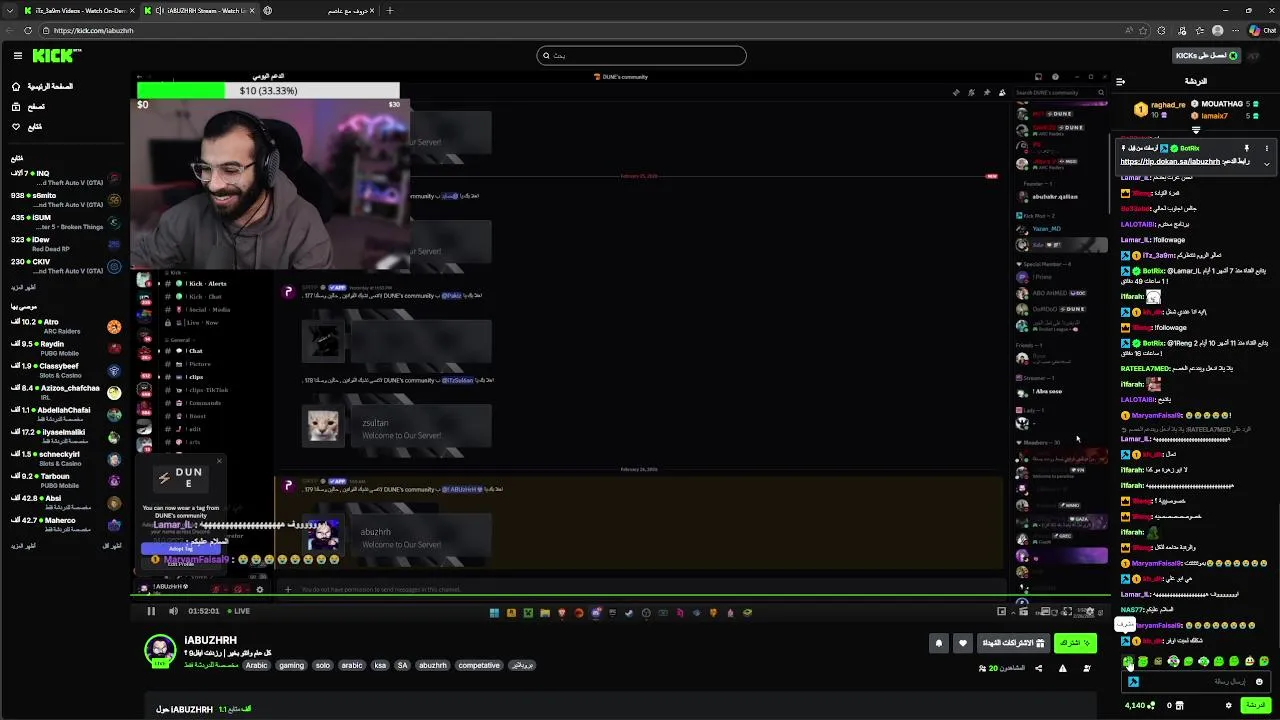Open the home page sidebar icon
1280x720 pixels.
(x=16, y=86)
